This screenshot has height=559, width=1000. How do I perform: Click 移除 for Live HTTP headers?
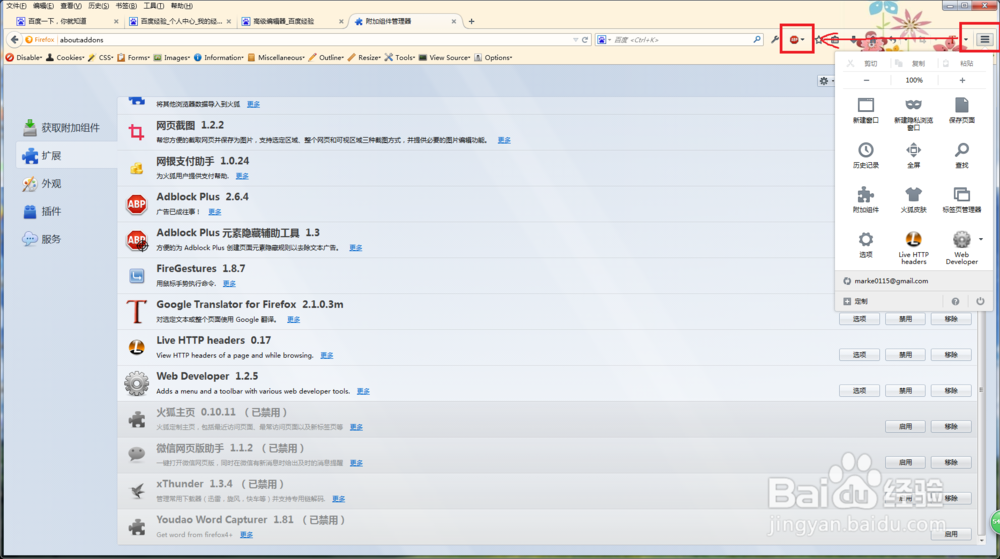pos(951,354)
